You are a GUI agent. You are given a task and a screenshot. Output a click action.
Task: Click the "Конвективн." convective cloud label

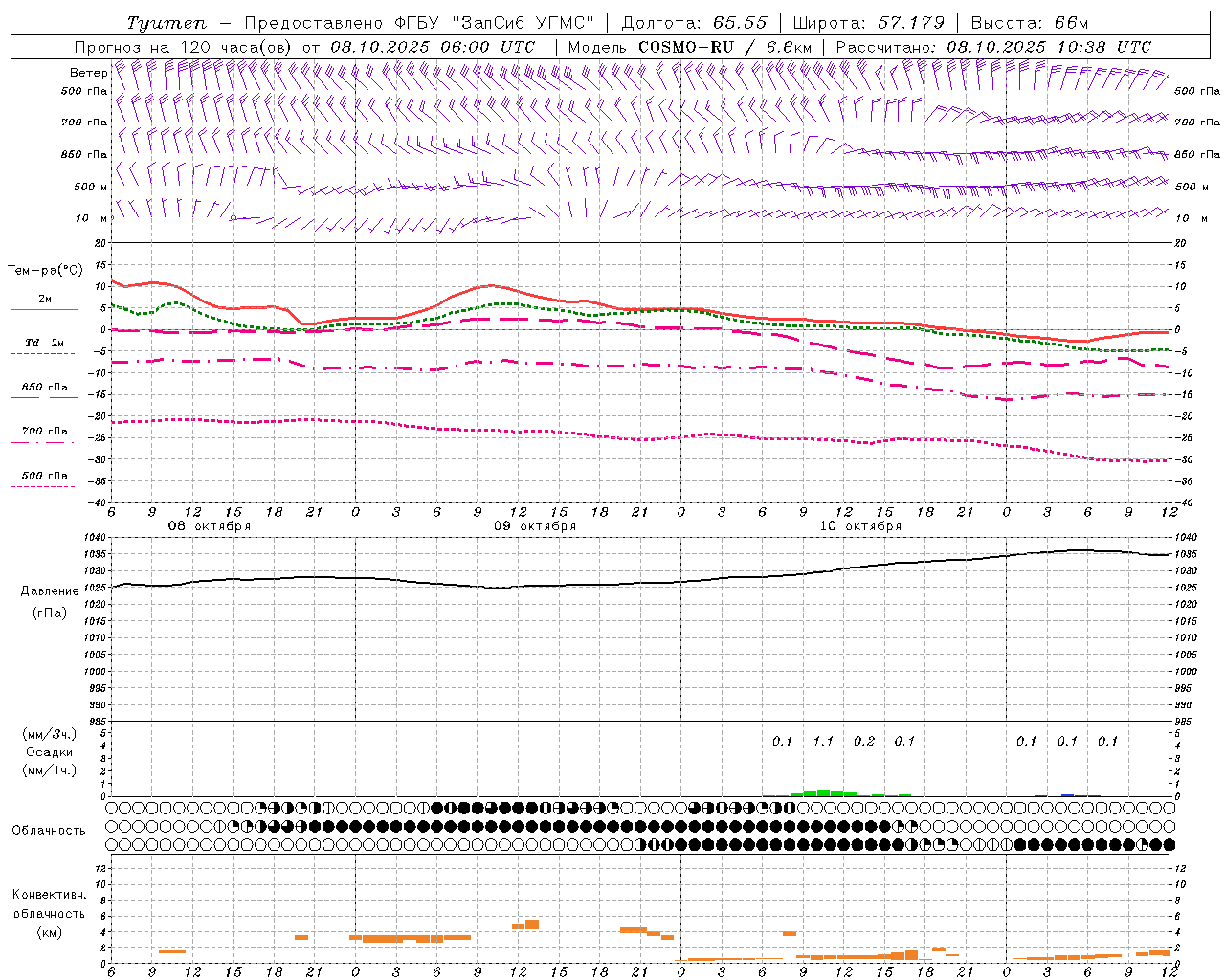(50, 895)
